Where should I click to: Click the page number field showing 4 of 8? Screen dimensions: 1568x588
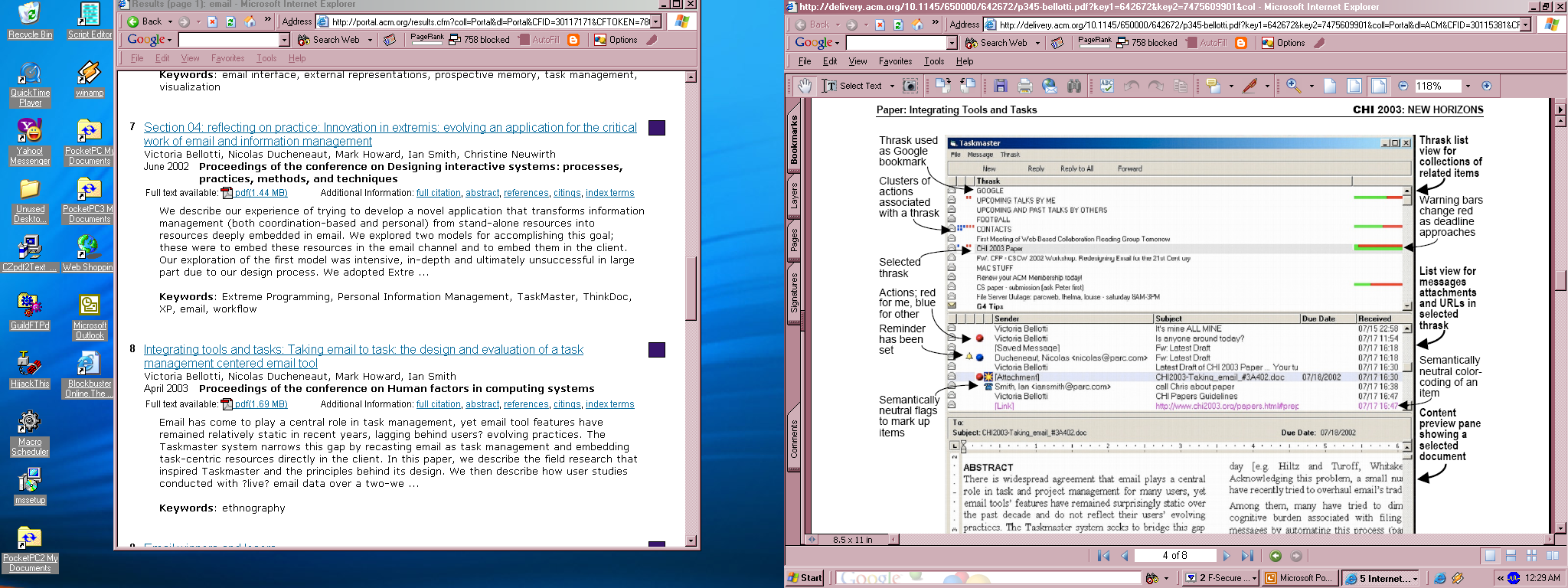(1174, 556)
